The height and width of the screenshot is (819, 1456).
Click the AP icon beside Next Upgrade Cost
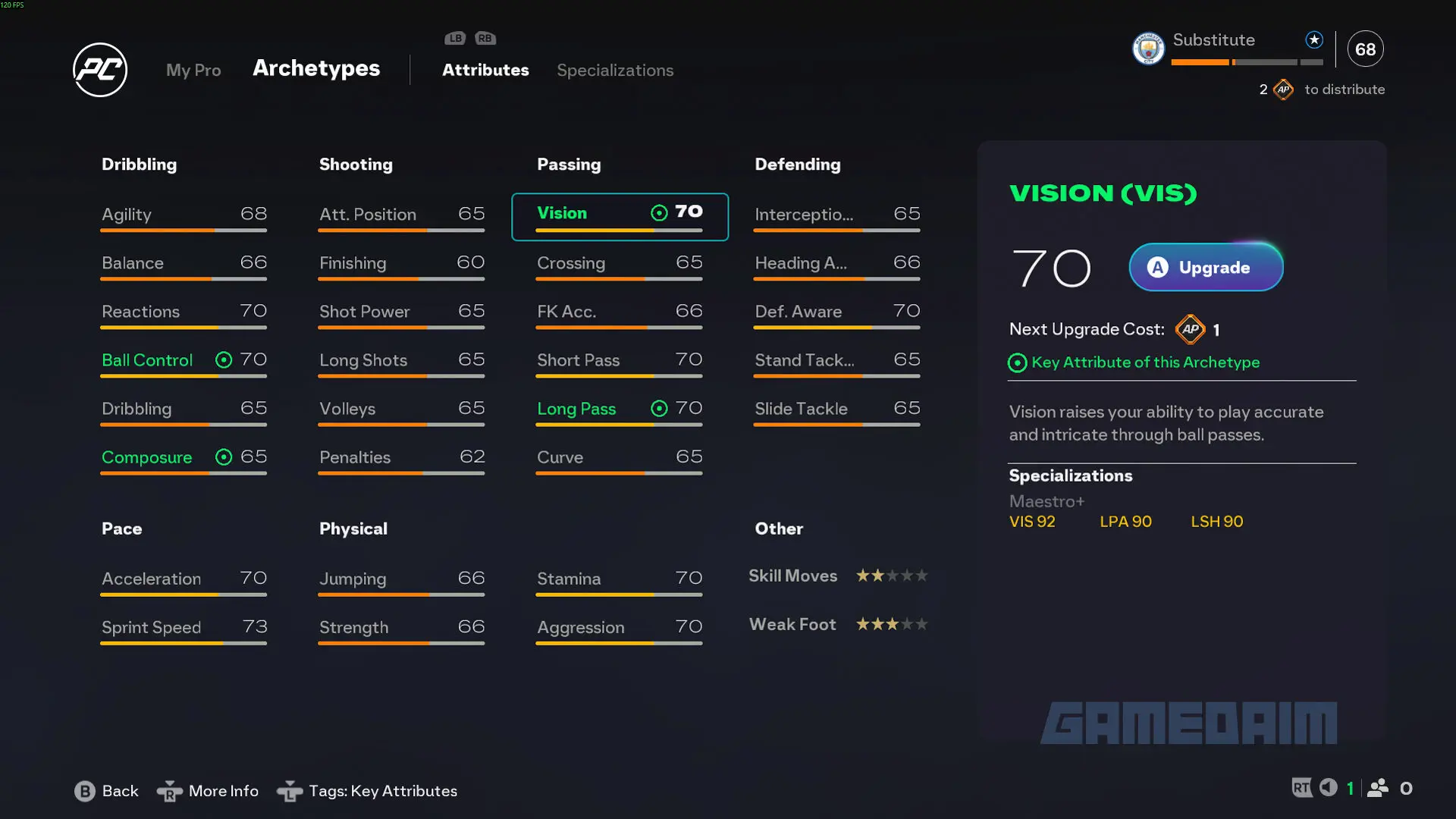click(1190, 329)
